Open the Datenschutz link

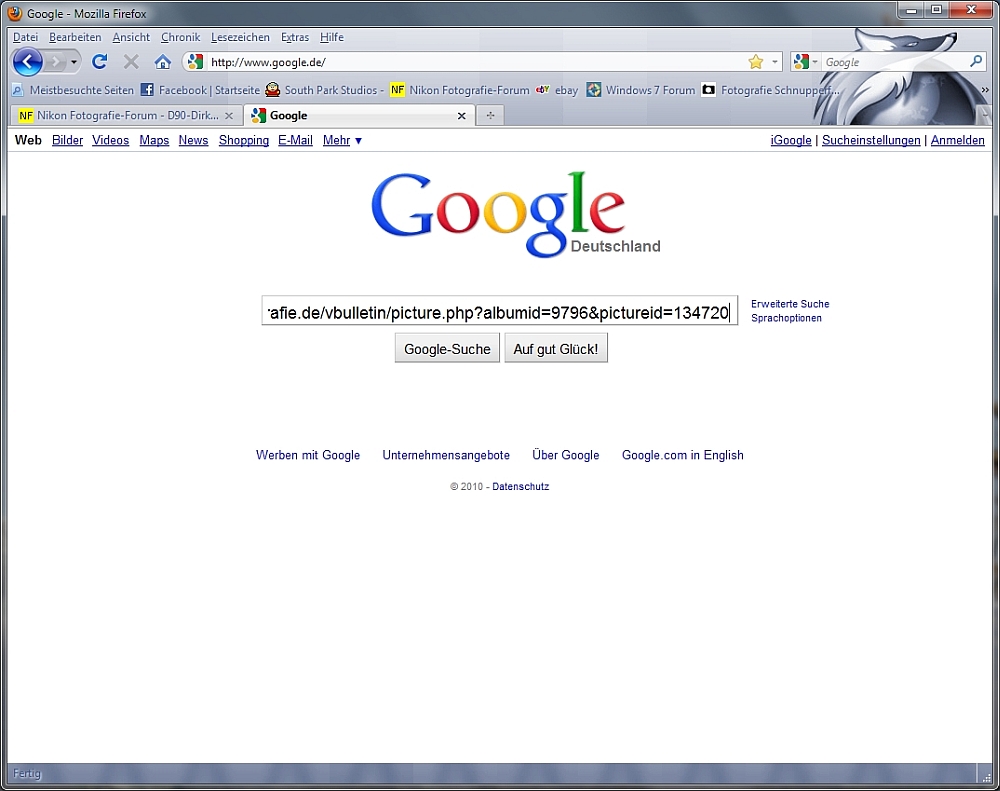[520, 486]
